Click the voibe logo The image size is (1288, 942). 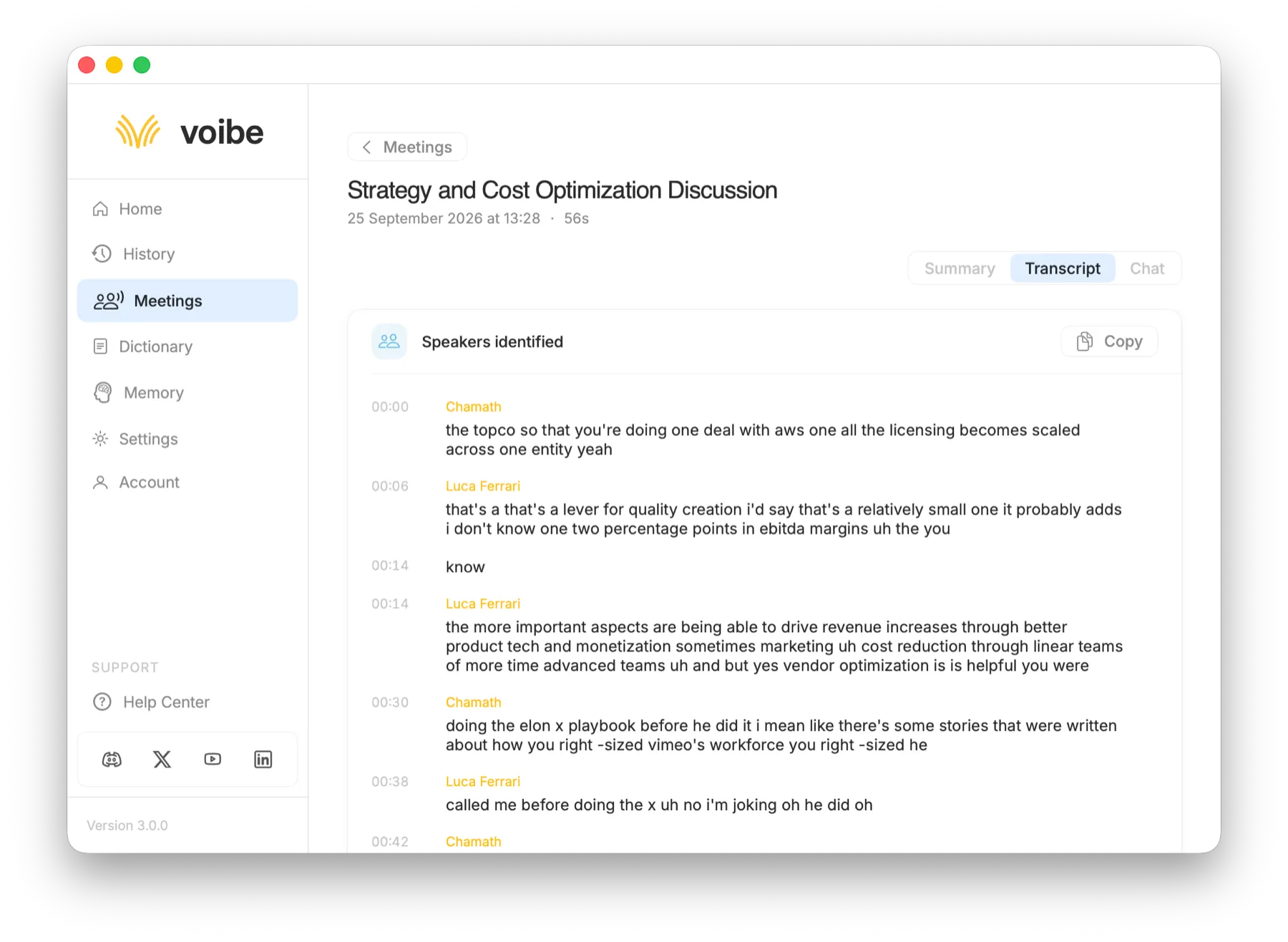[190, 132]
